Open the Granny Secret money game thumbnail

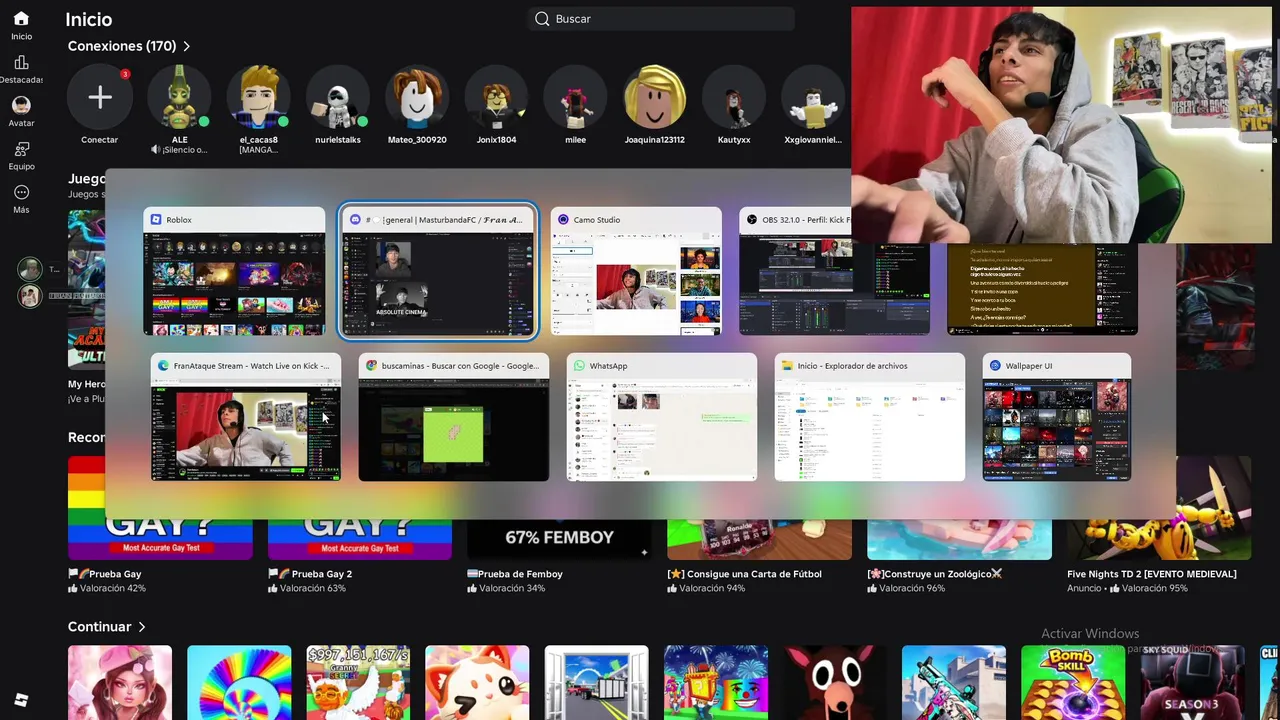click(358, 682)
